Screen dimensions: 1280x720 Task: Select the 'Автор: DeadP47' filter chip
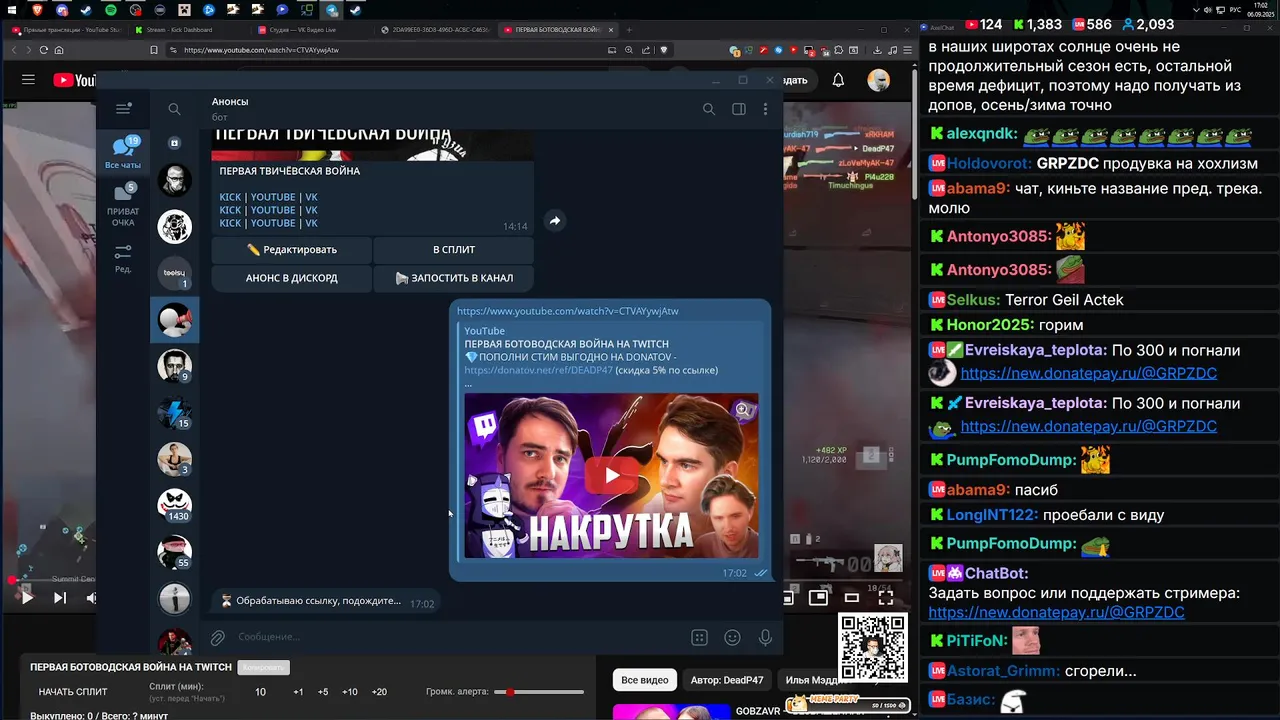pyautogui.click(x=727, y=680)
